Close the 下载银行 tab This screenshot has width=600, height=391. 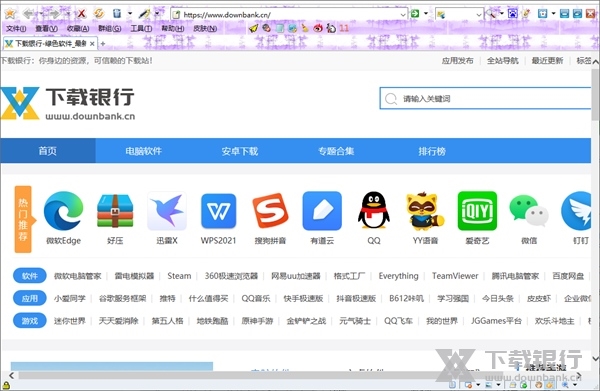point(92,44)
